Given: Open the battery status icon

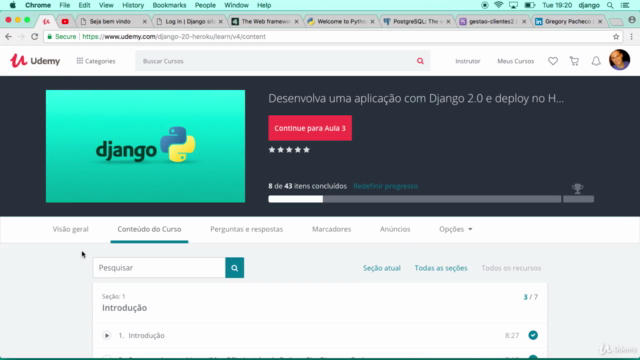Looking at the screenshot, I should [530, 5].
